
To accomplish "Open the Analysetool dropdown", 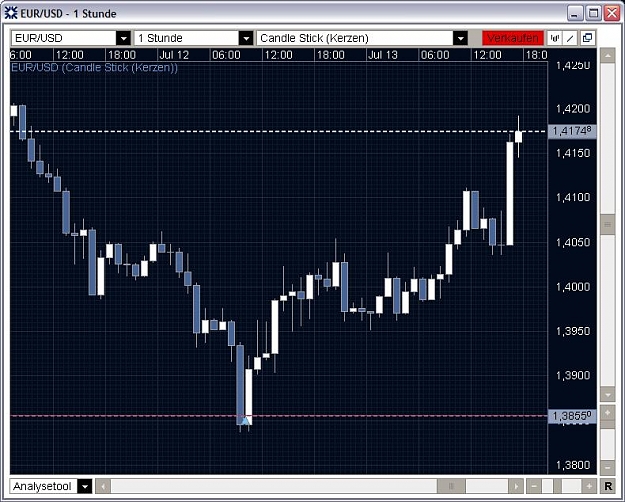I will pos(51,486).
